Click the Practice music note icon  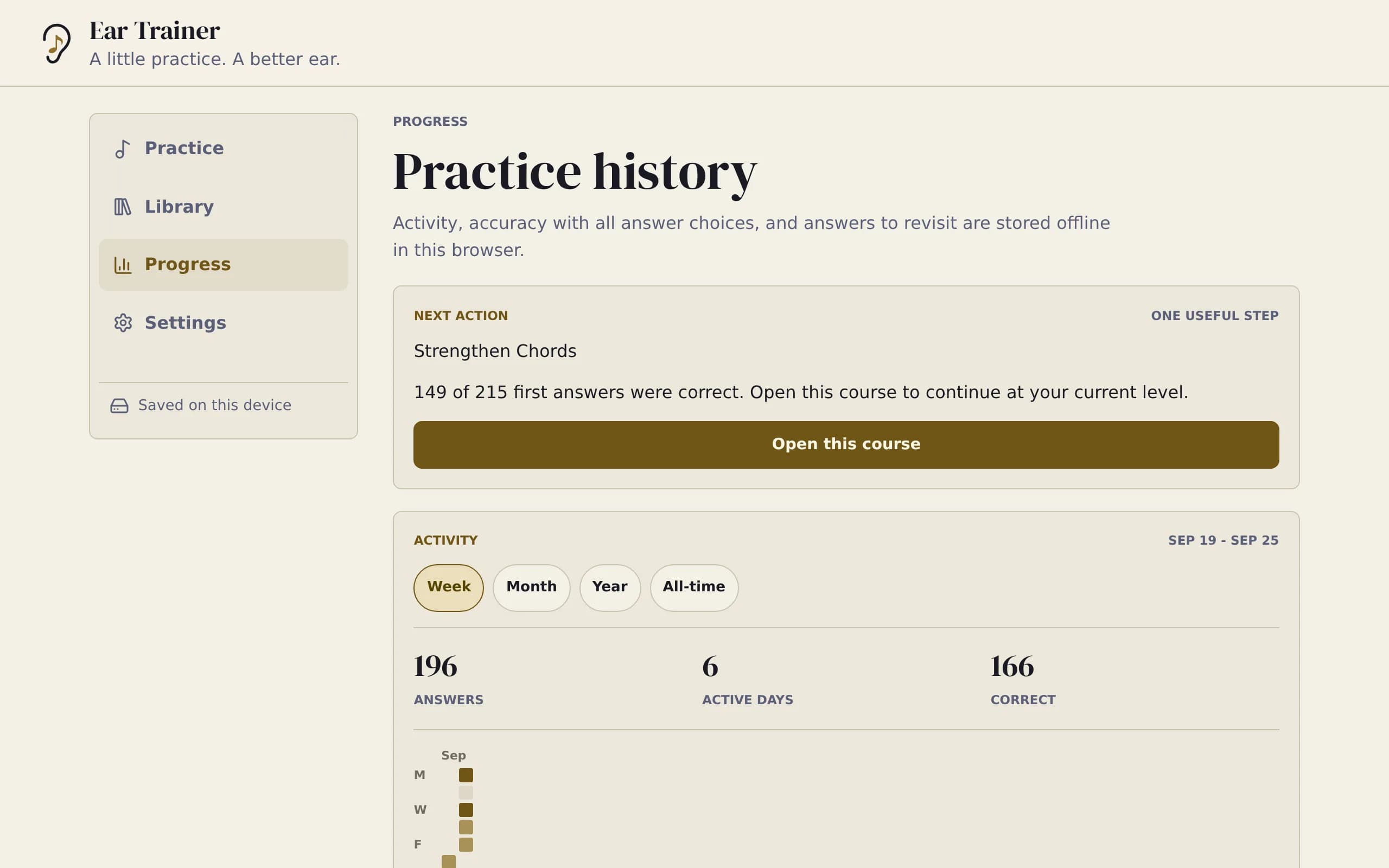122,149
